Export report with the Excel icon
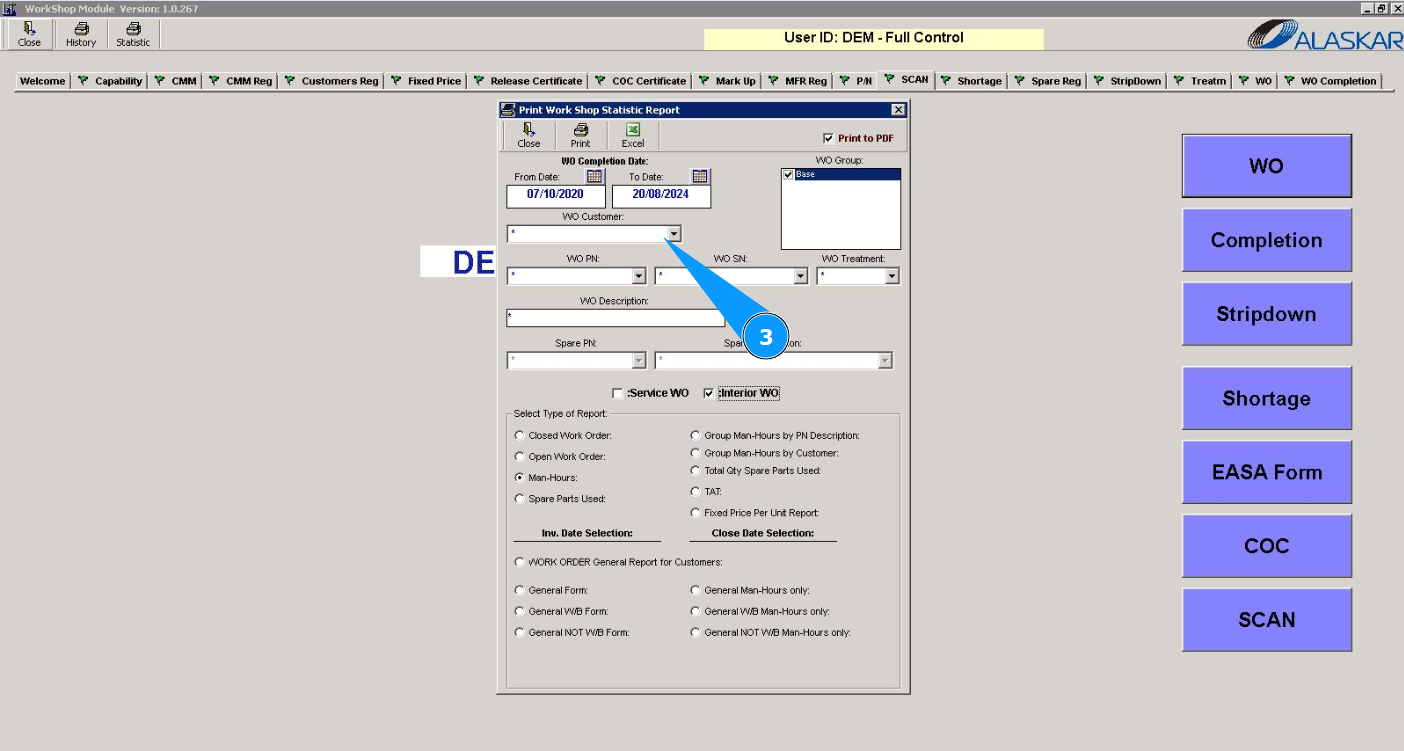Image resolution: width=1404 pixels, height=751 pixels. pyautogui.click(x=633, y=135)
